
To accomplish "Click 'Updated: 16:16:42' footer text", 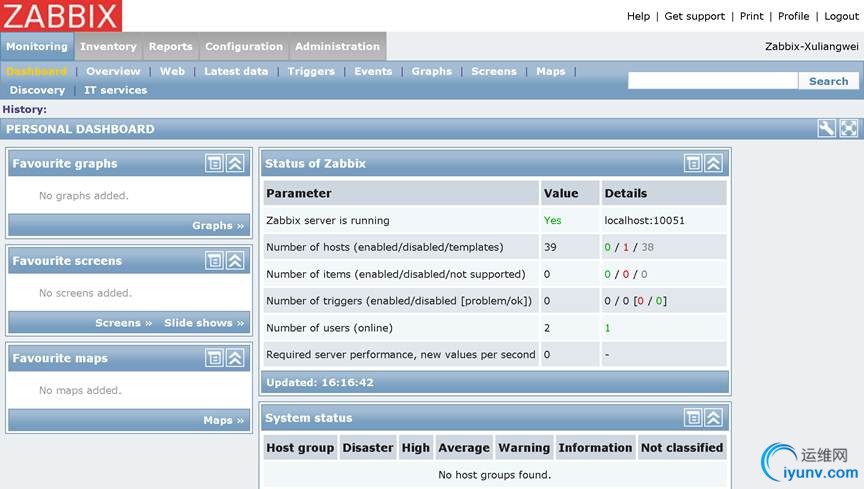I will [x=320, y=382].
